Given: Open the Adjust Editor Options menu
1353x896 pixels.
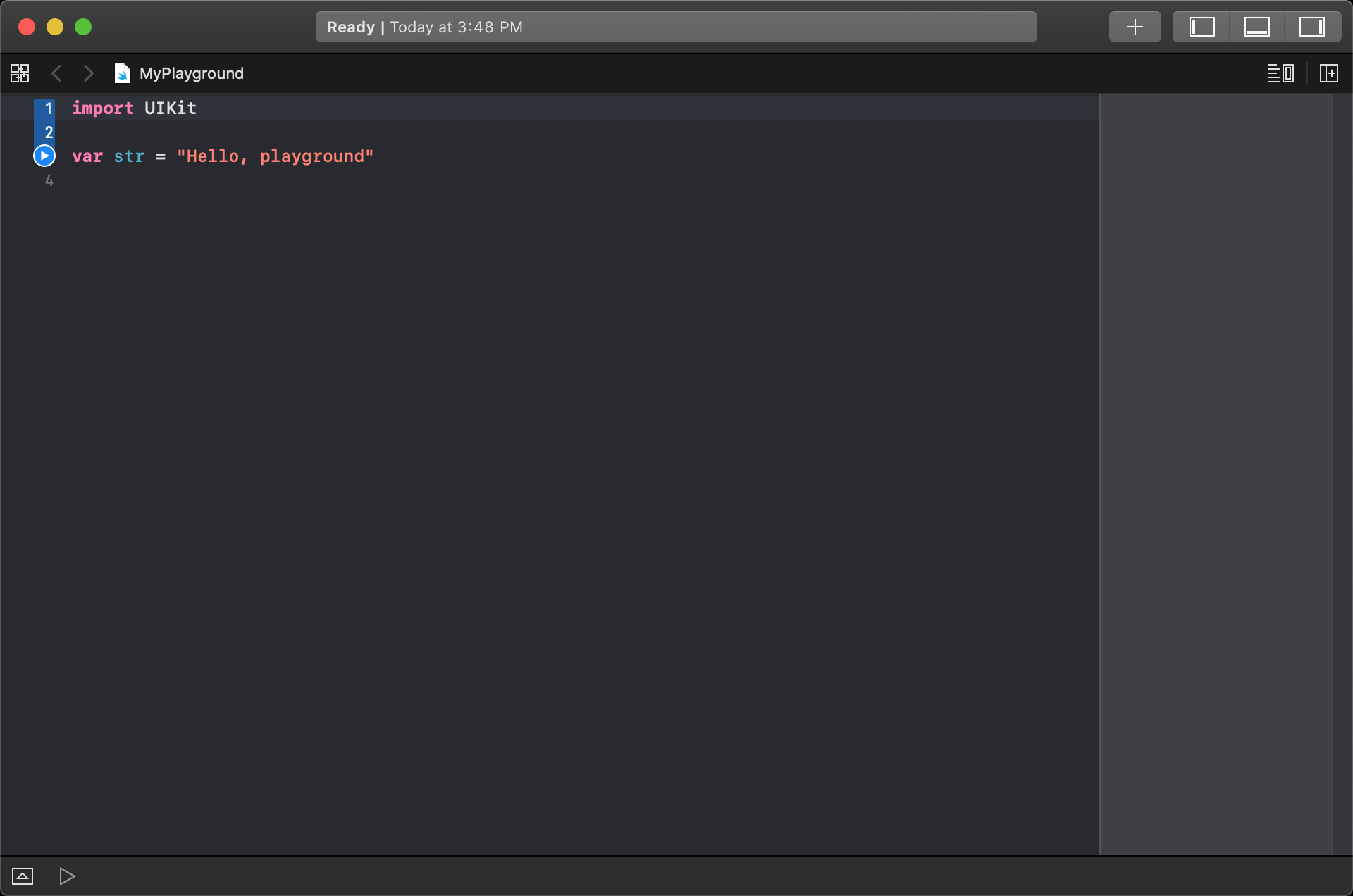Looking at the screenshot, I should pos(1280,73).
